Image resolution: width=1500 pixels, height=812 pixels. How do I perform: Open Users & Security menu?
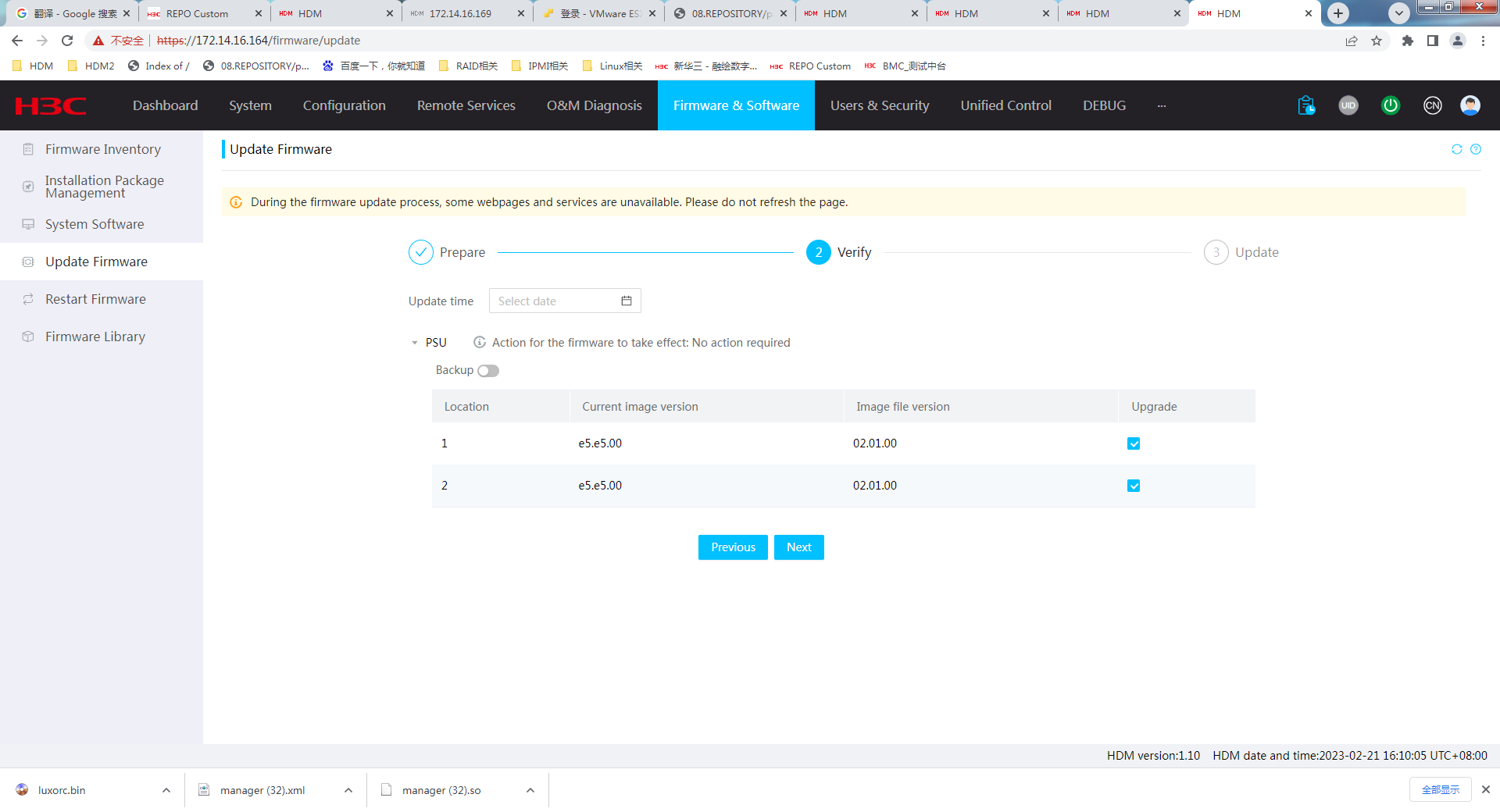880,105
